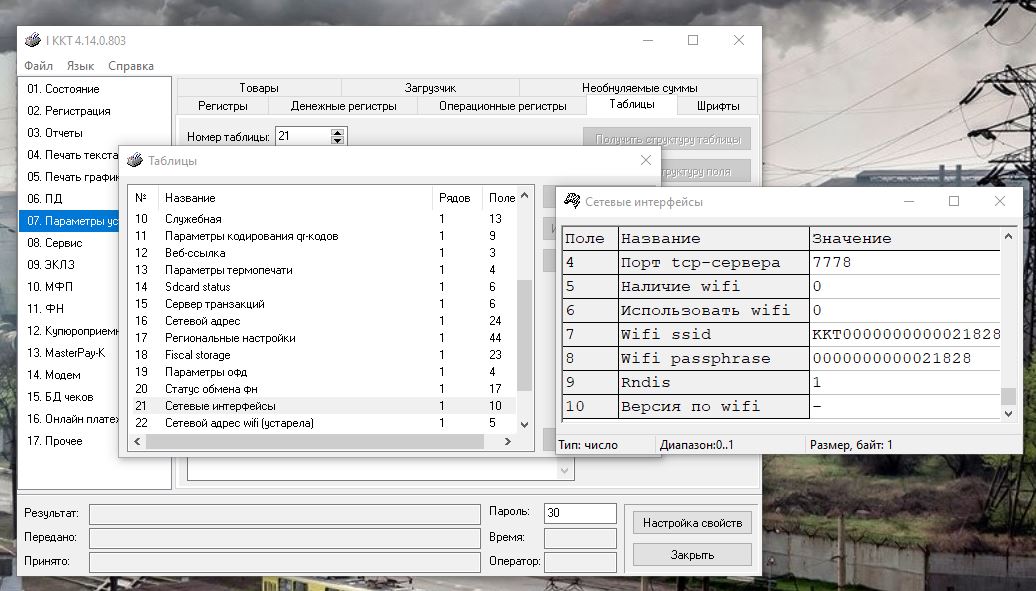Viewport: 1036px width, 591px height.
Task: Open the Файл menu
Action: pyautogui.click(x=38, y=66)
